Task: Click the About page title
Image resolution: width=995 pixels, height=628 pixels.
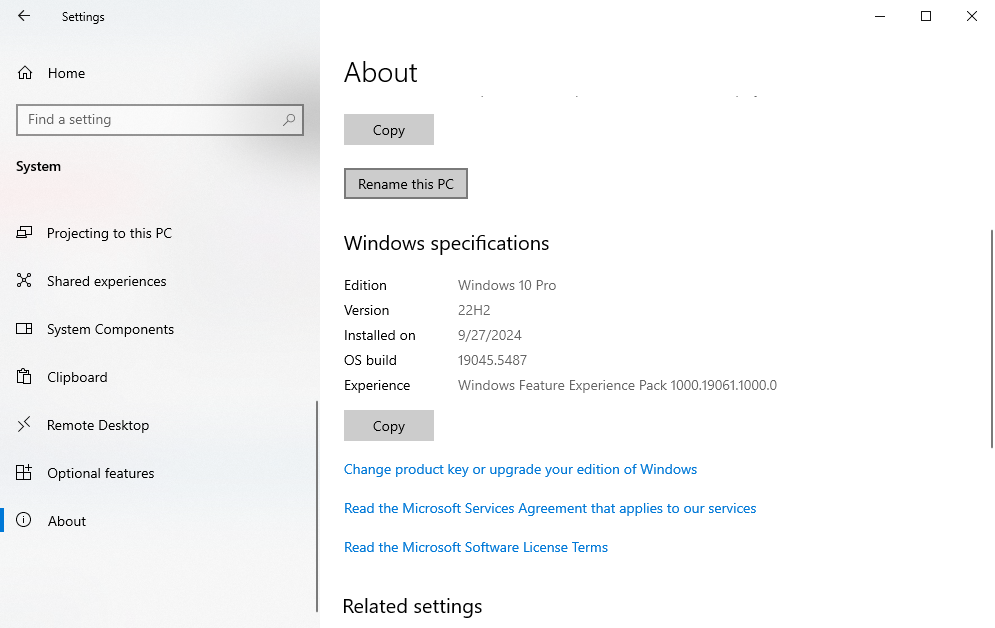Action: click(381, 72)
